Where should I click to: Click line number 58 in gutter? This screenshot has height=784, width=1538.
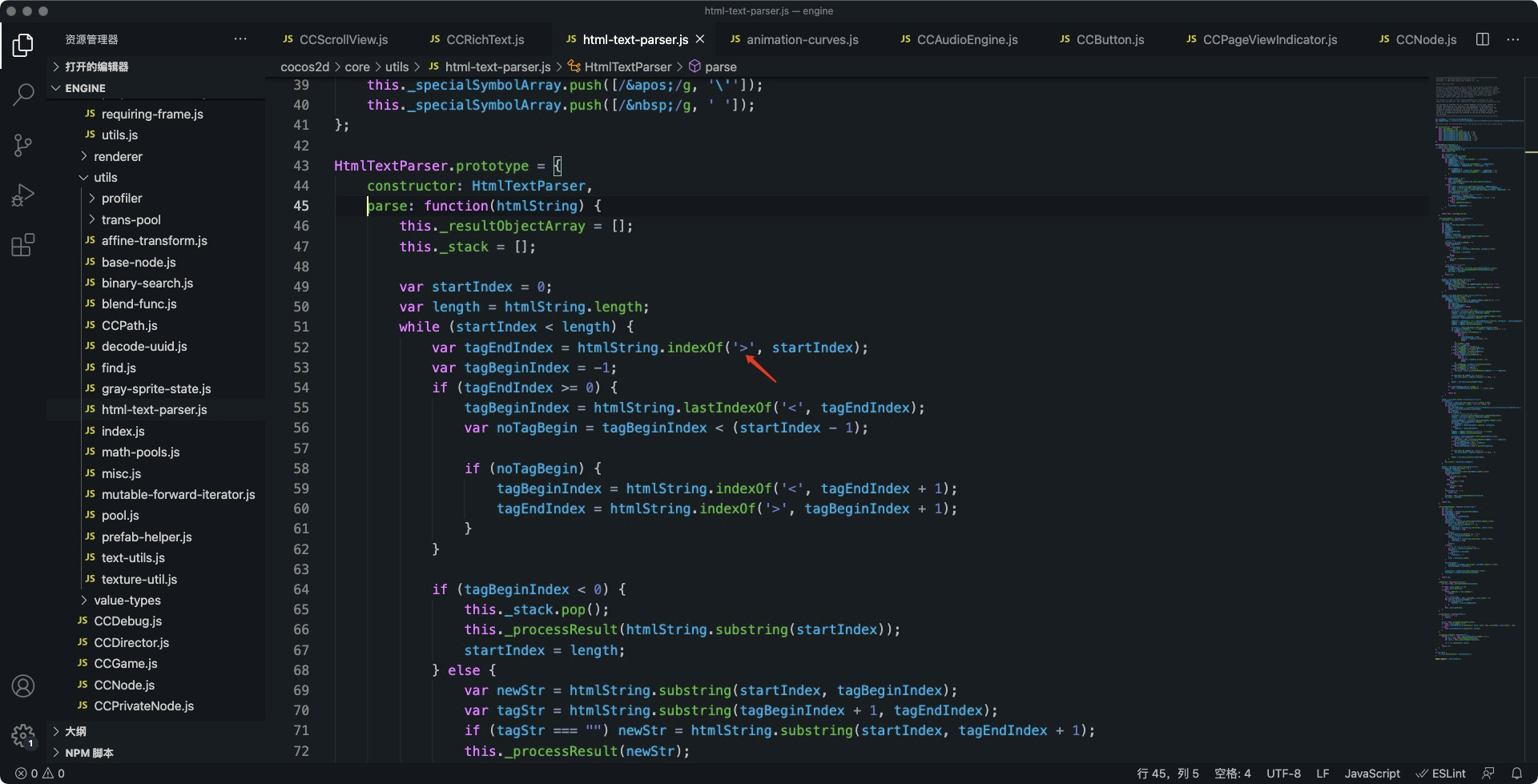300,468
